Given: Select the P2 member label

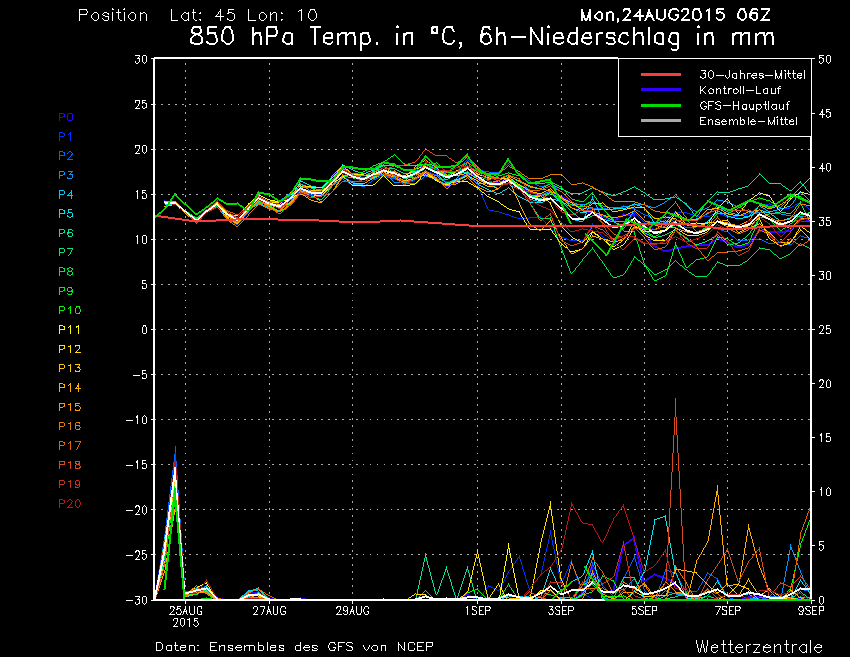Looking at the screenshot, I should [66, 156].
